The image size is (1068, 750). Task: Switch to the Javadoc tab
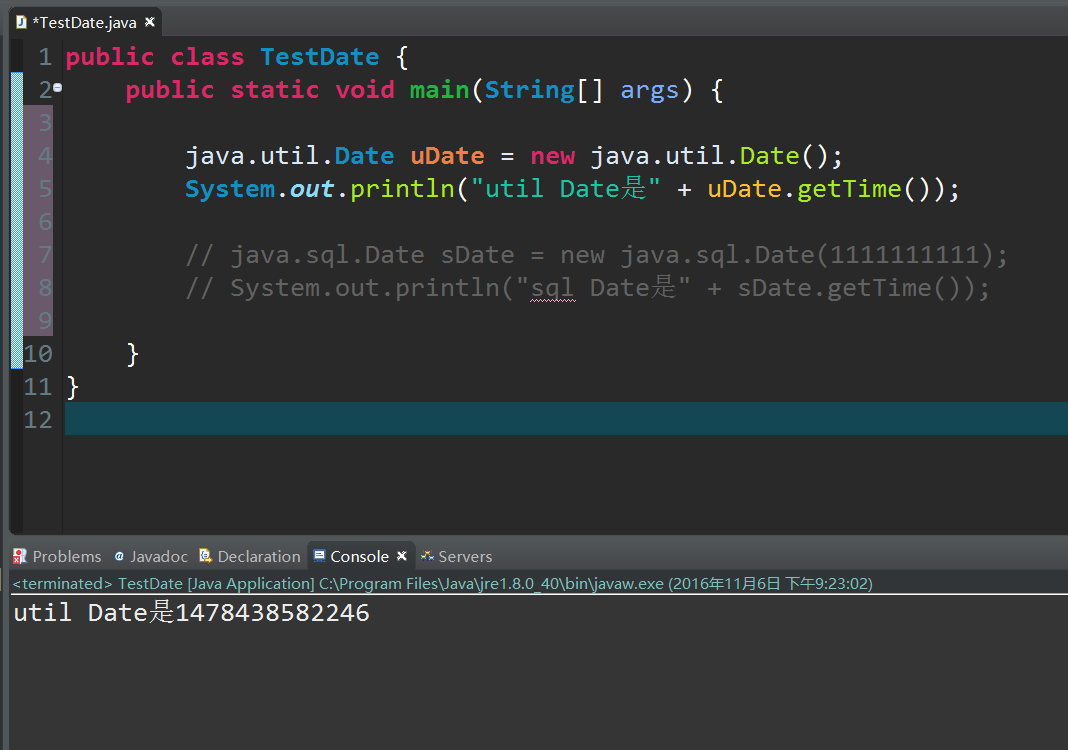[x=151, y=557]
